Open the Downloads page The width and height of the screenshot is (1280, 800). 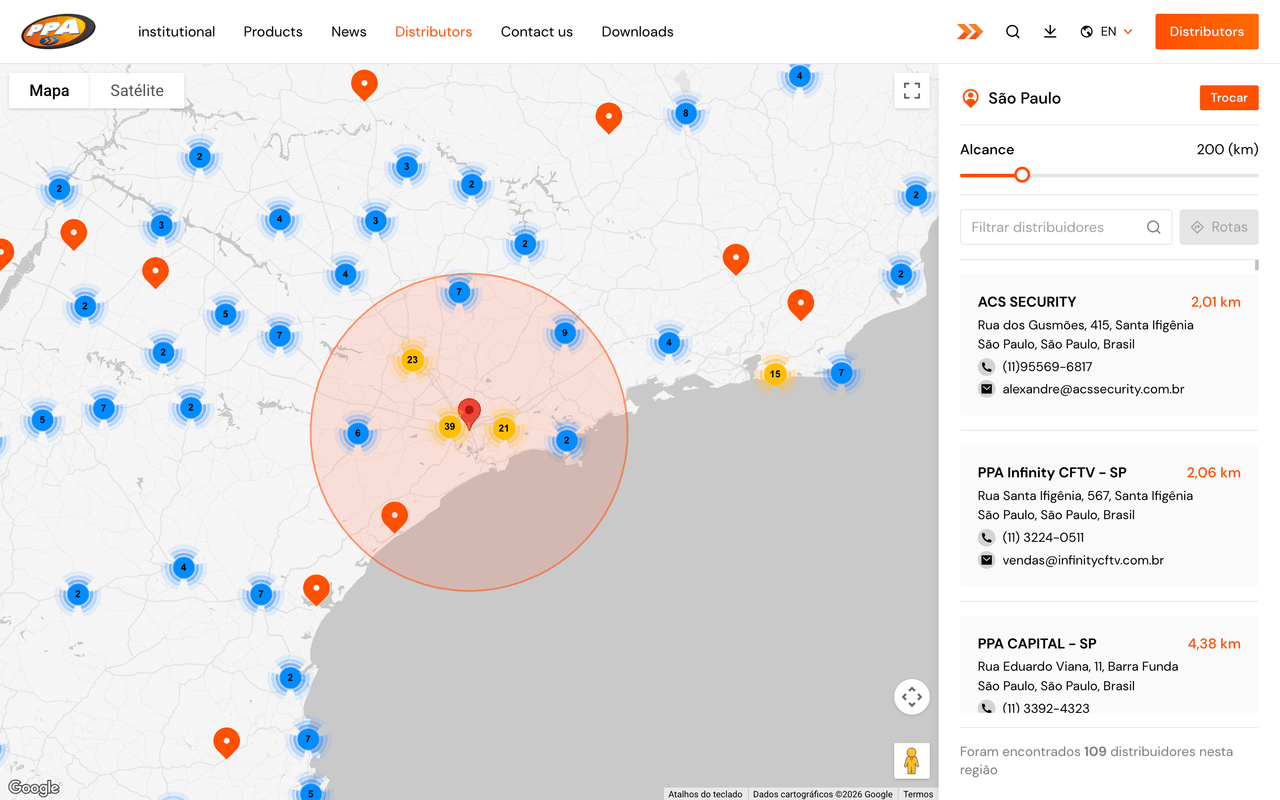pos(638,32)
